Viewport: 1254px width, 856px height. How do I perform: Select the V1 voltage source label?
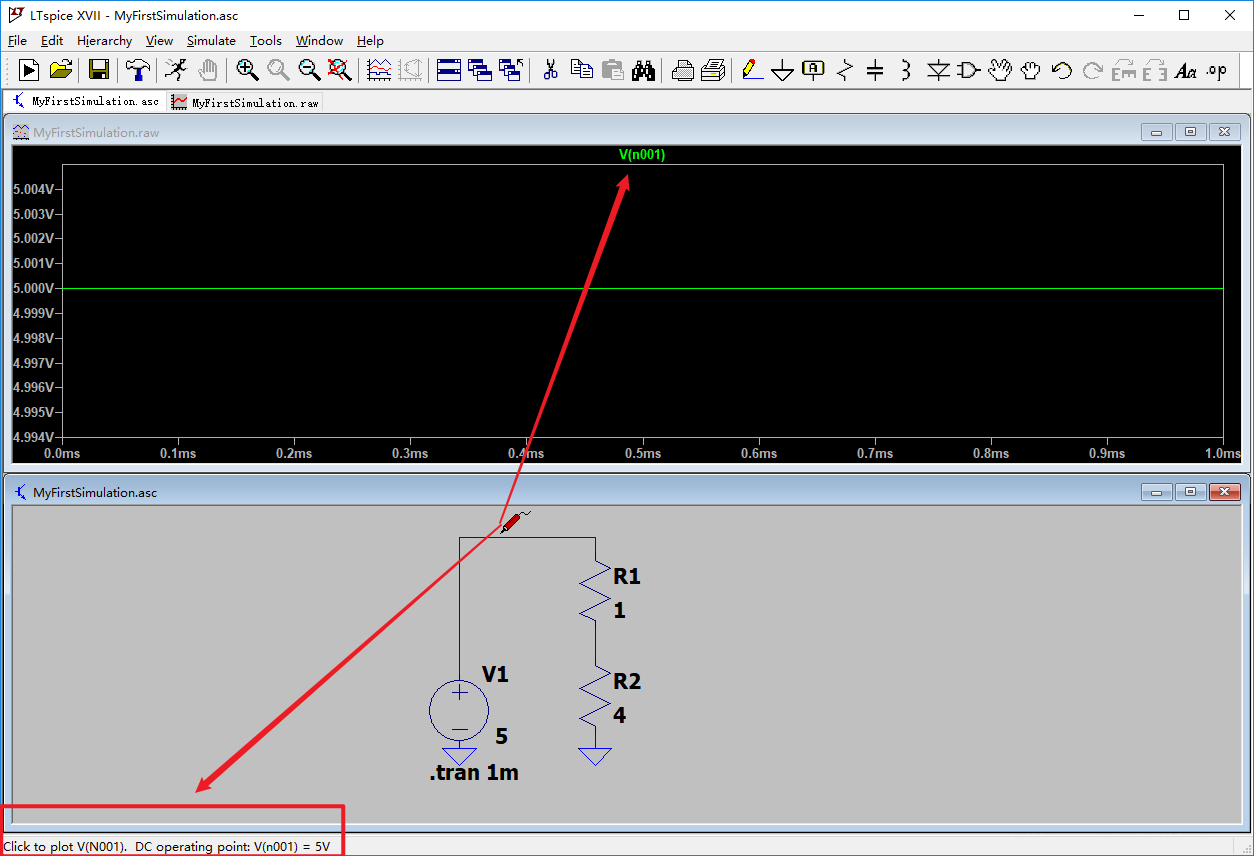click(x=495, y=674)
